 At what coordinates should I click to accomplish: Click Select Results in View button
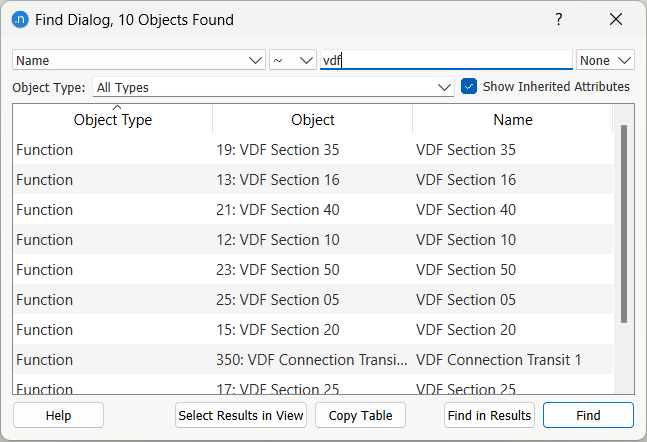click(x=241, y=415)
